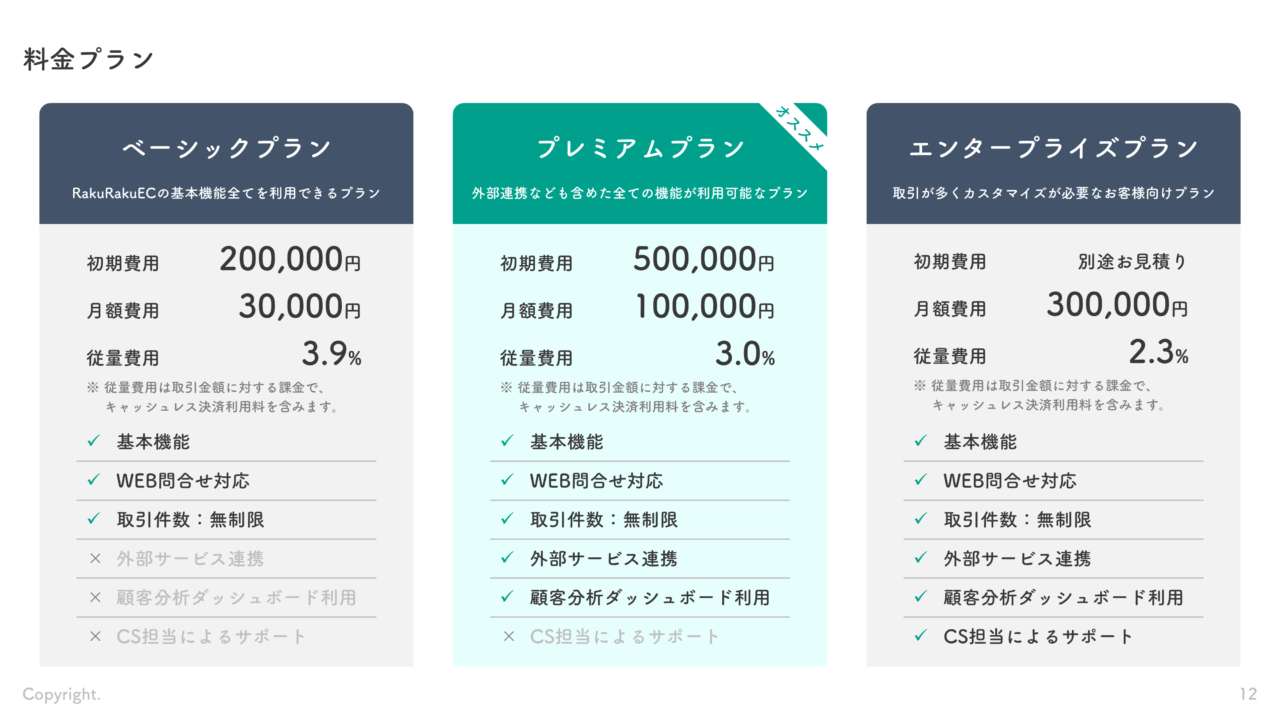Viewport: 1280px width, 720px height.
Task: Click the checkmark beside ベーシックプラン's 取引件数:無制限
Action: tap(94, 519)
